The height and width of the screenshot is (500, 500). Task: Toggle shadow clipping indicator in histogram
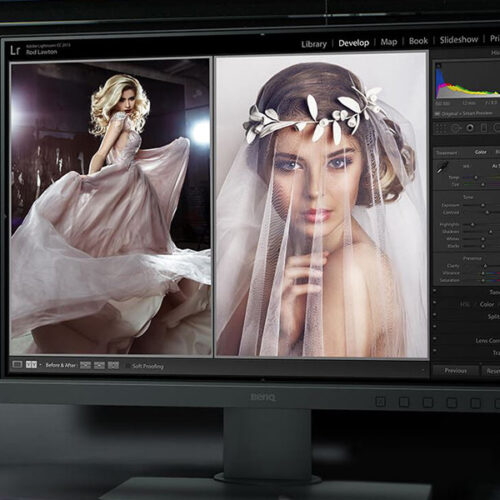click(x=439, y=66)
